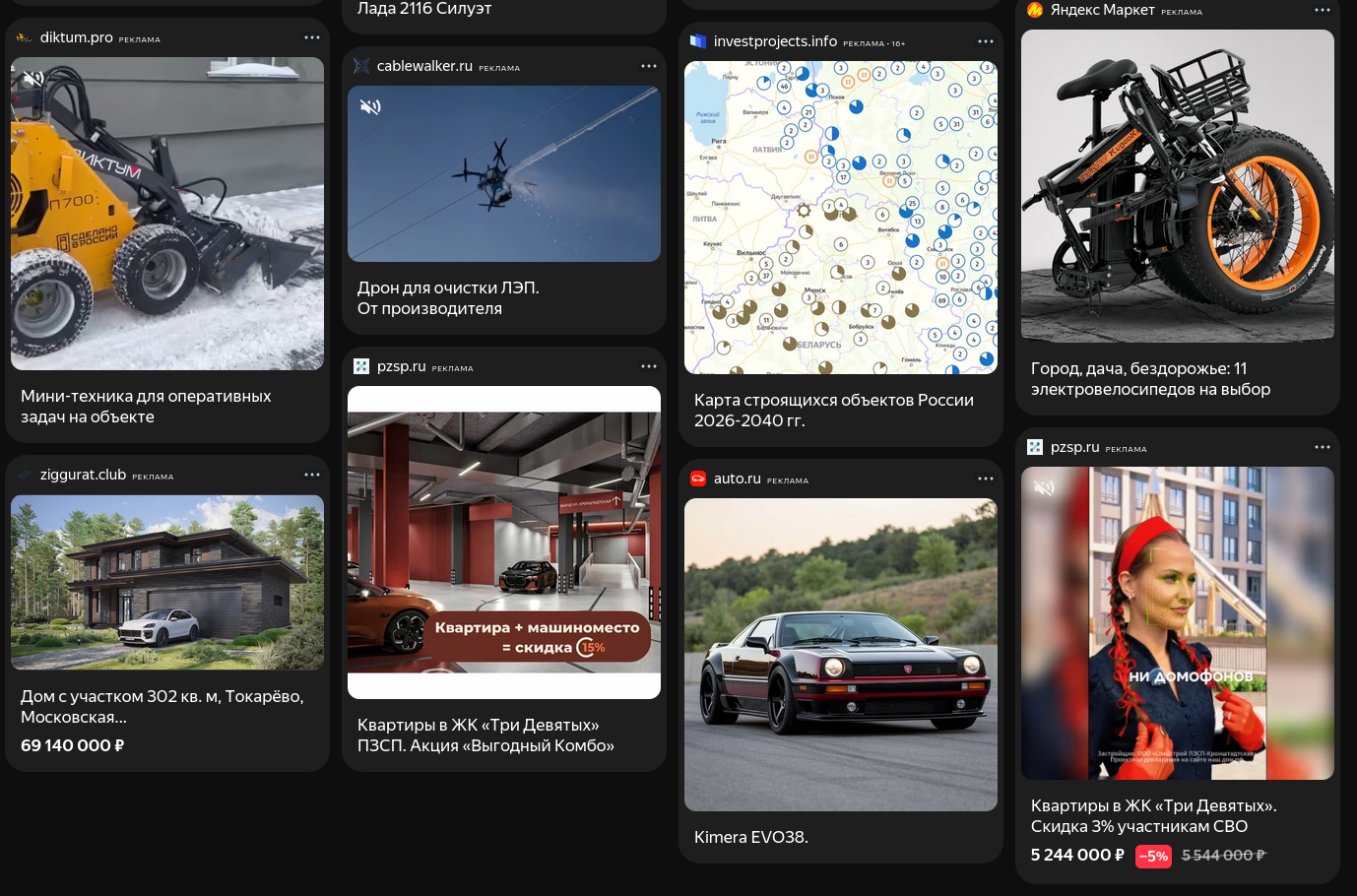Open the more options menu on auto.ru card
1357x896 pixels.
tap(986, 479)
